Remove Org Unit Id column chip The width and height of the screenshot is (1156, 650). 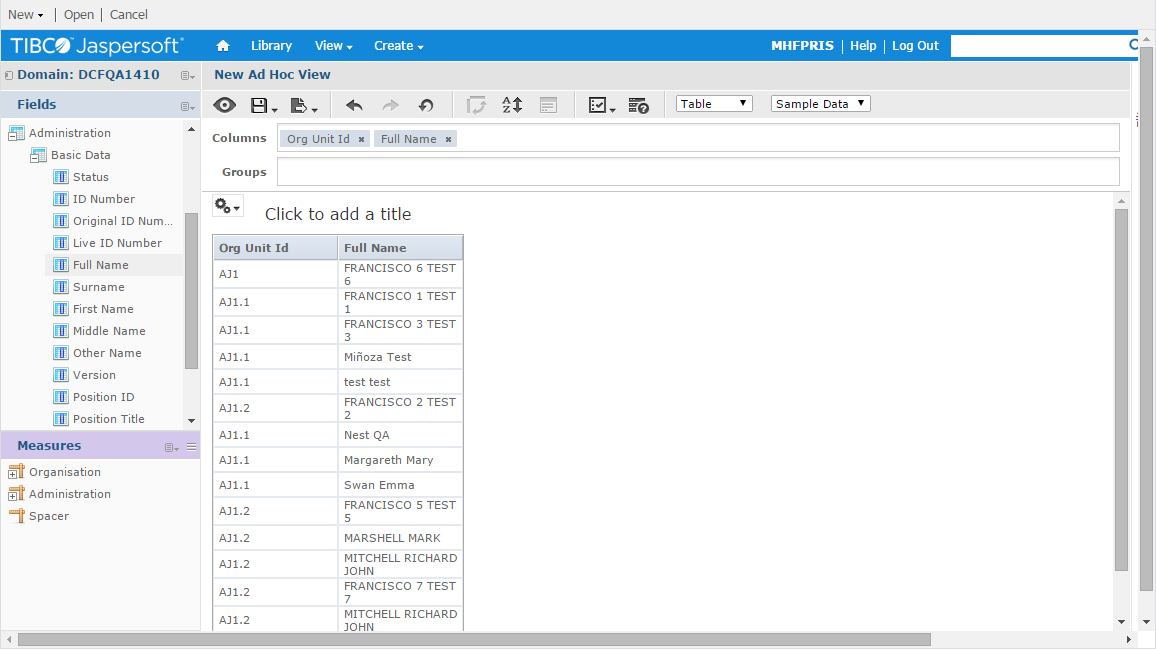(x=361, y=140)
